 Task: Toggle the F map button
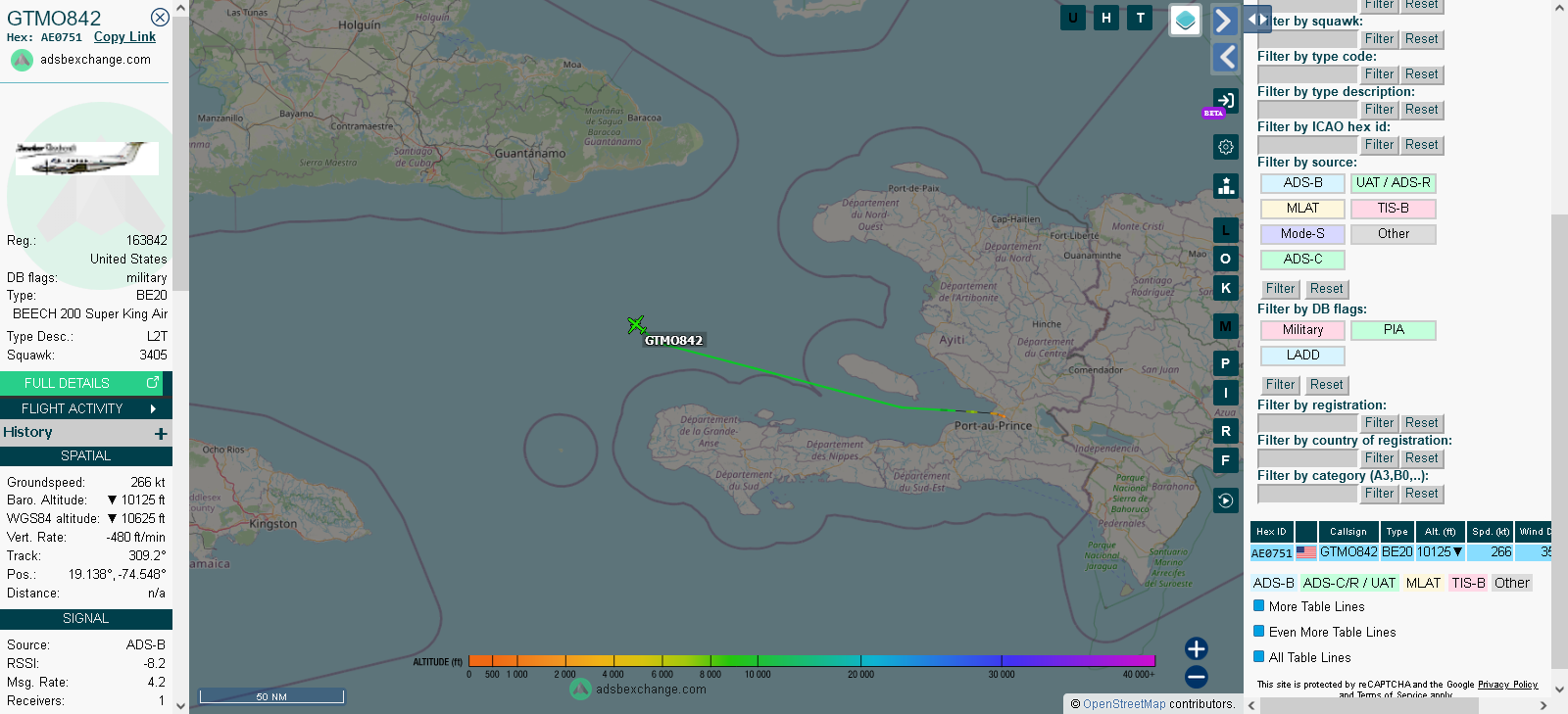(1226, 460)
